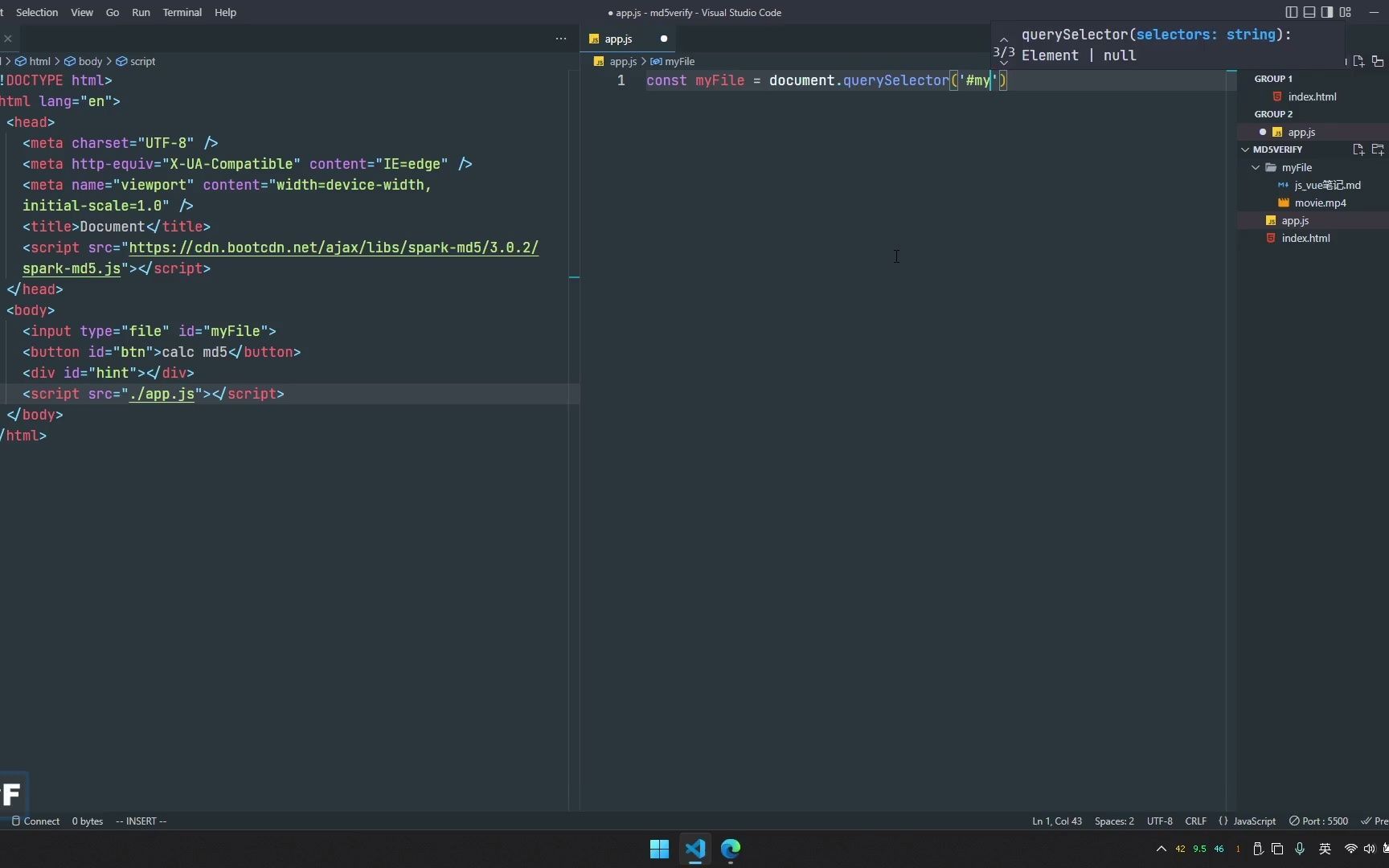1389x868 pixels.
Task: Open the Selection menu
Action: (x=37, y=12)
